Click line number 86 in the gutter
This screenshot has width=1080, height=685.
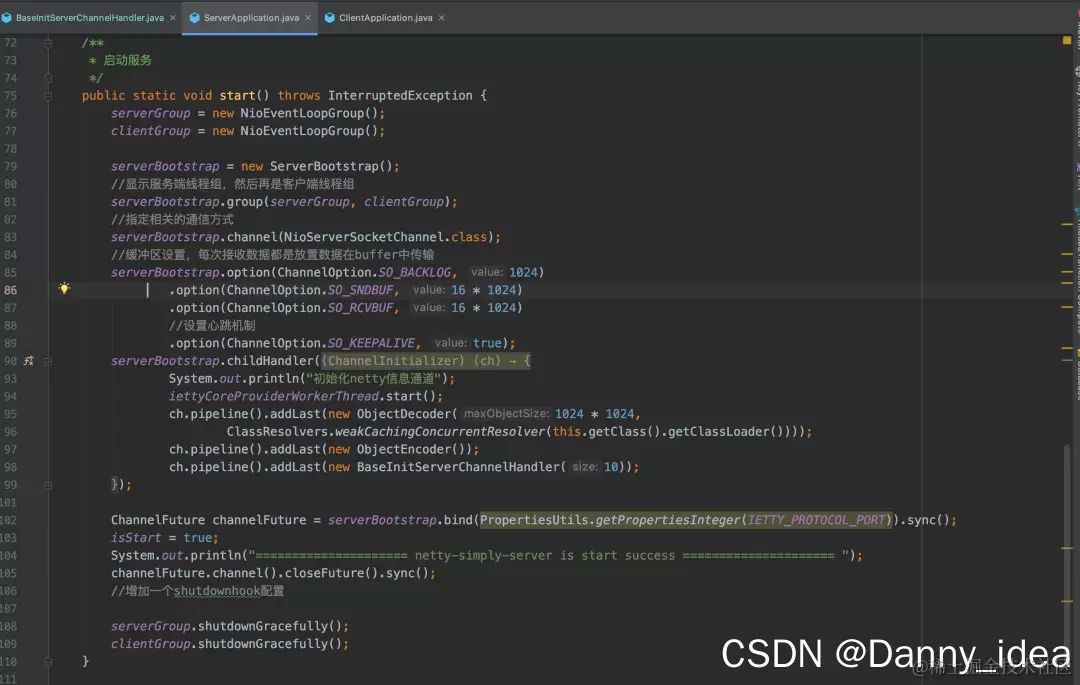coord(10,290)
